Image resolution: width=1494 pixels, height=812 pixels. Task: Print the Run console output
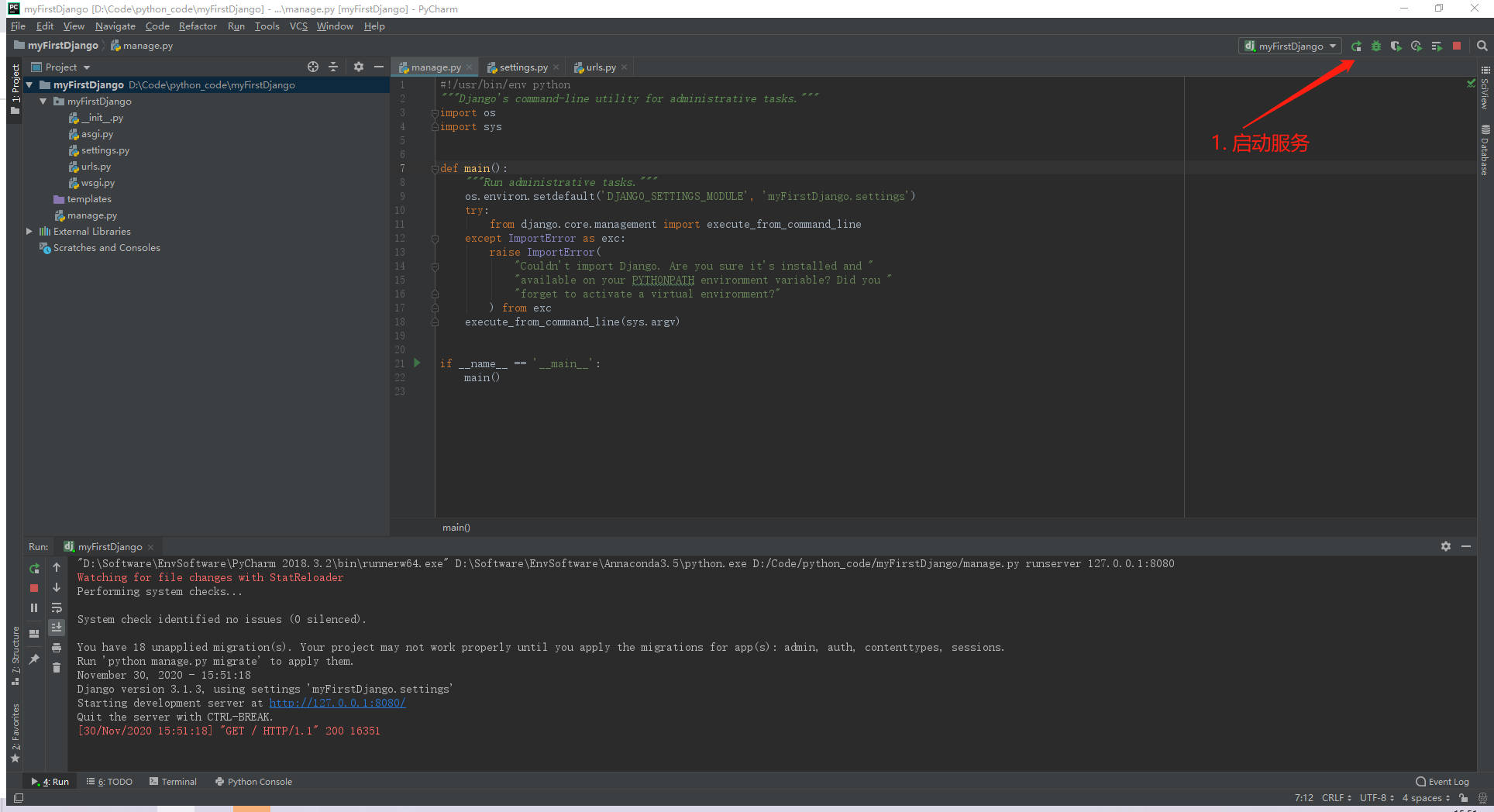pos(57,648)
